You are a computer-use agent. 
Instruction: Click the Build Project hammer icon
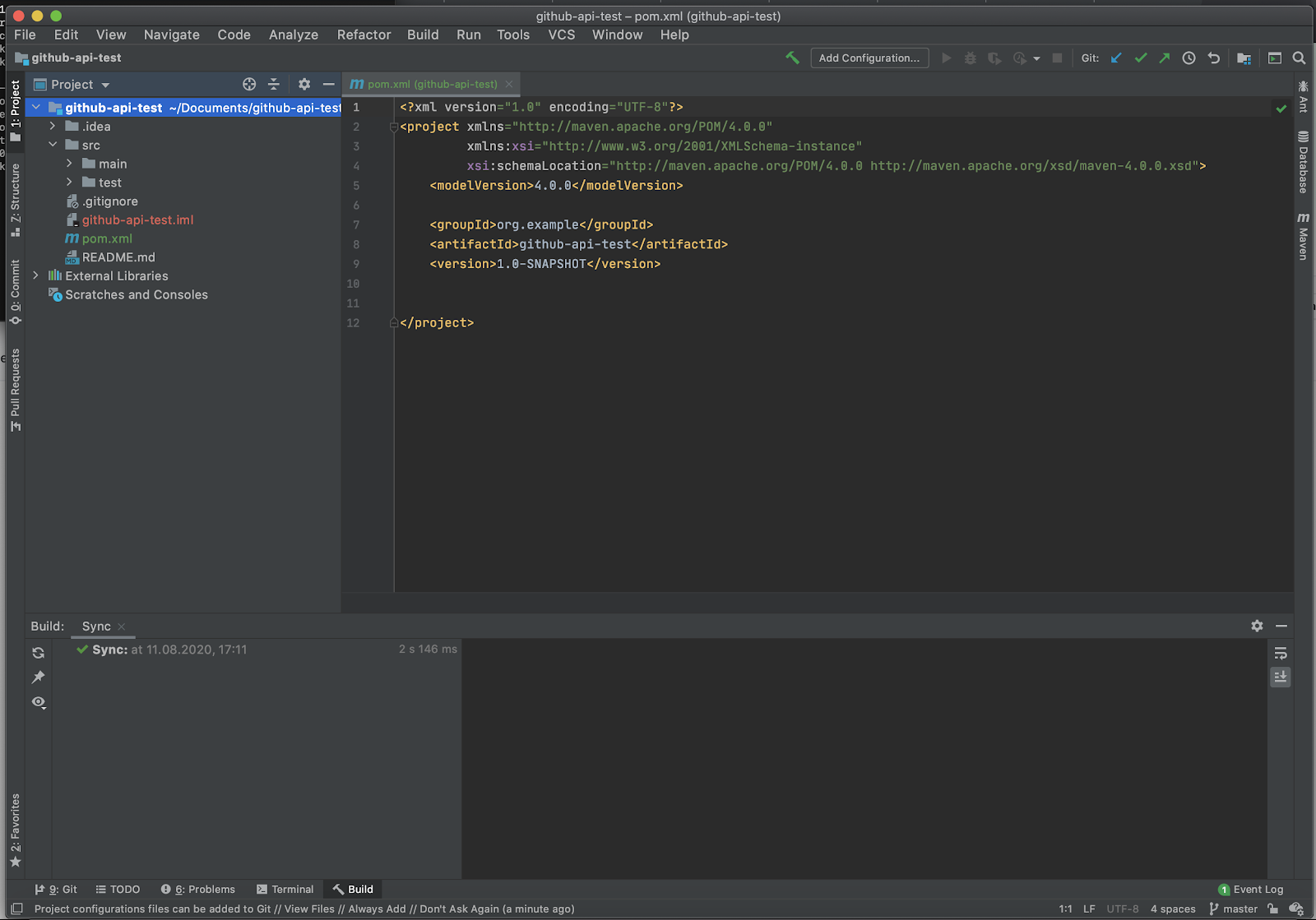pyautogui.click(x=792, y=58)
